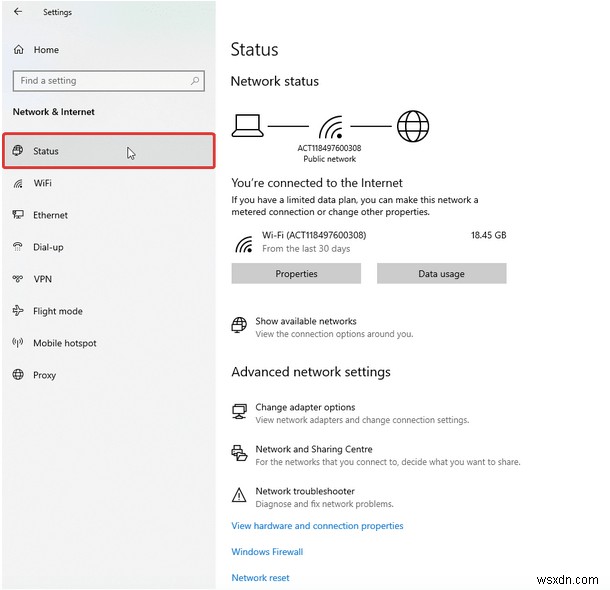Image resolution: width=610 pixels, height=590 pixels.
Task: Open Proxy settings
Action: [x=44, y=375]
